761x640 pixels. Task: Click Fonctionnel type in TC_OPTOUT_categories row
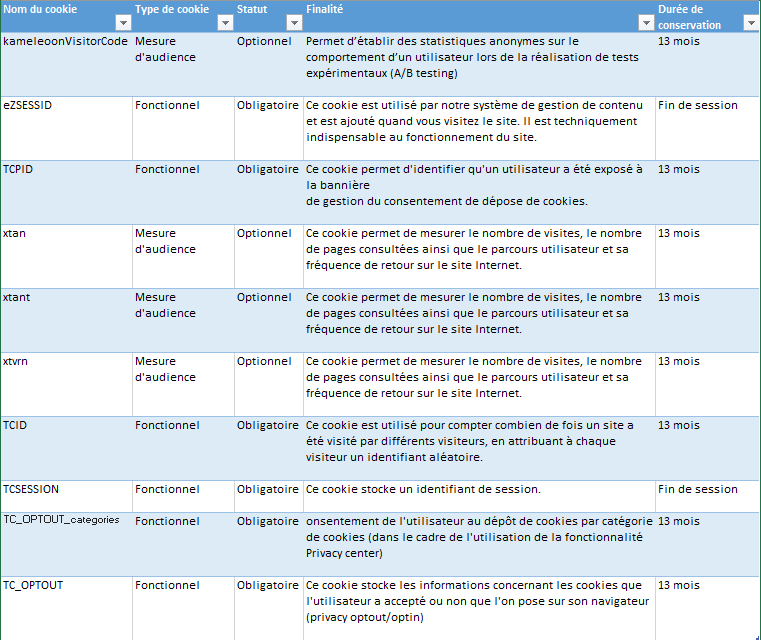(x=183, y=544)
